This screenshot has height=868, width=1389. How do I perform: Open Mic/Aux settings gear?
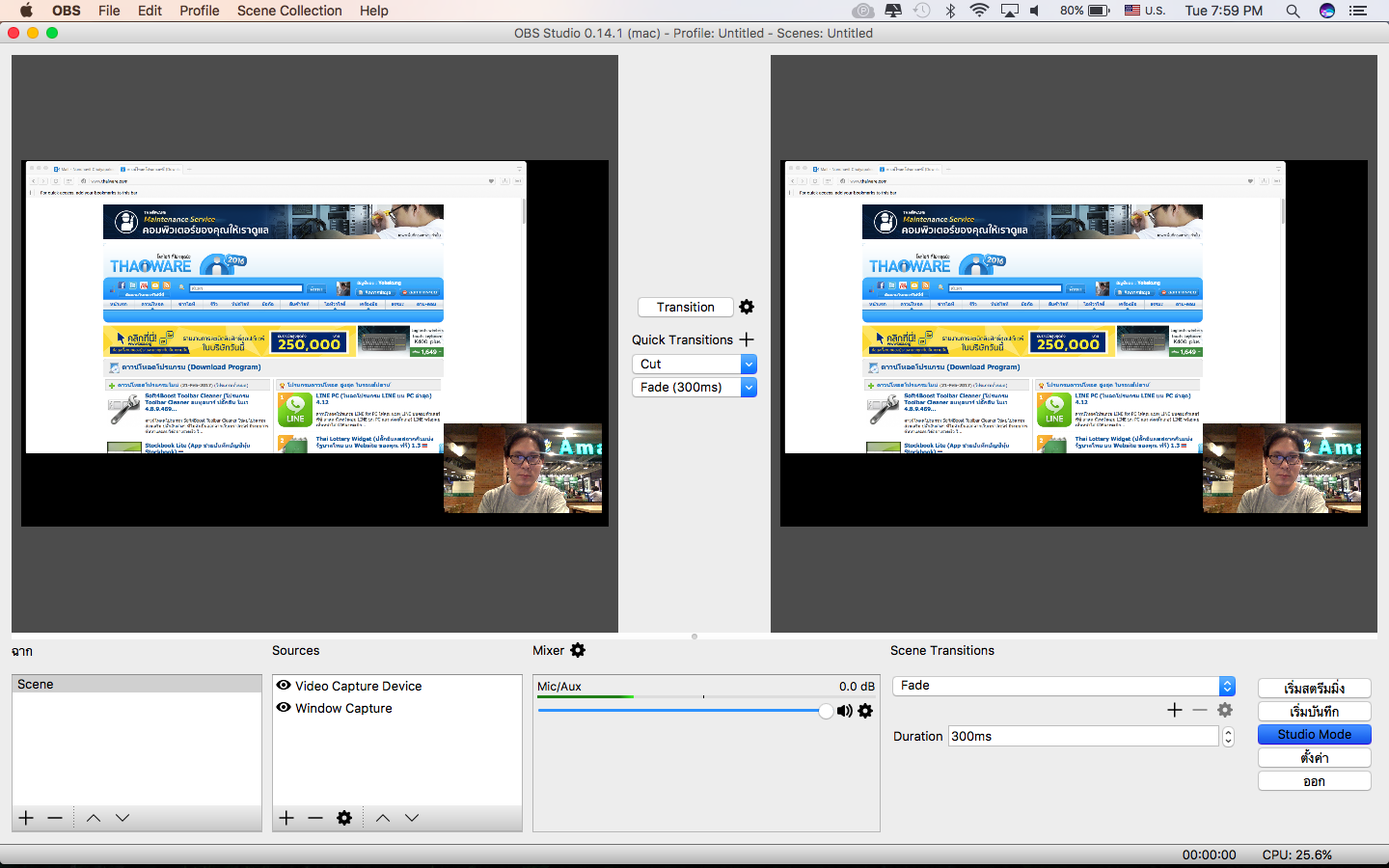pos(865,711)
